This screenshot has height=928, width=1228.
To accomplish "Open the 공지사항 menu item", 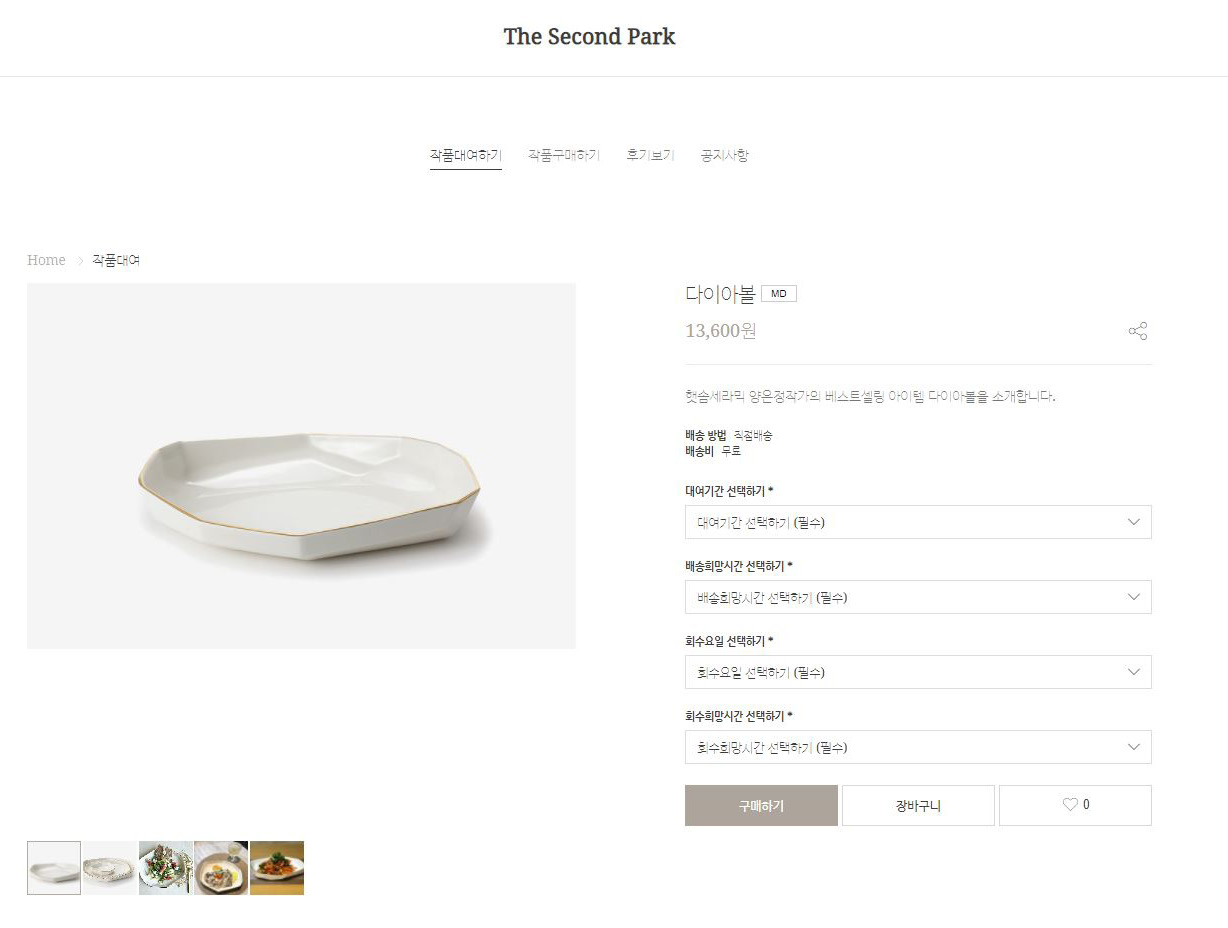I will coord(724,155).
